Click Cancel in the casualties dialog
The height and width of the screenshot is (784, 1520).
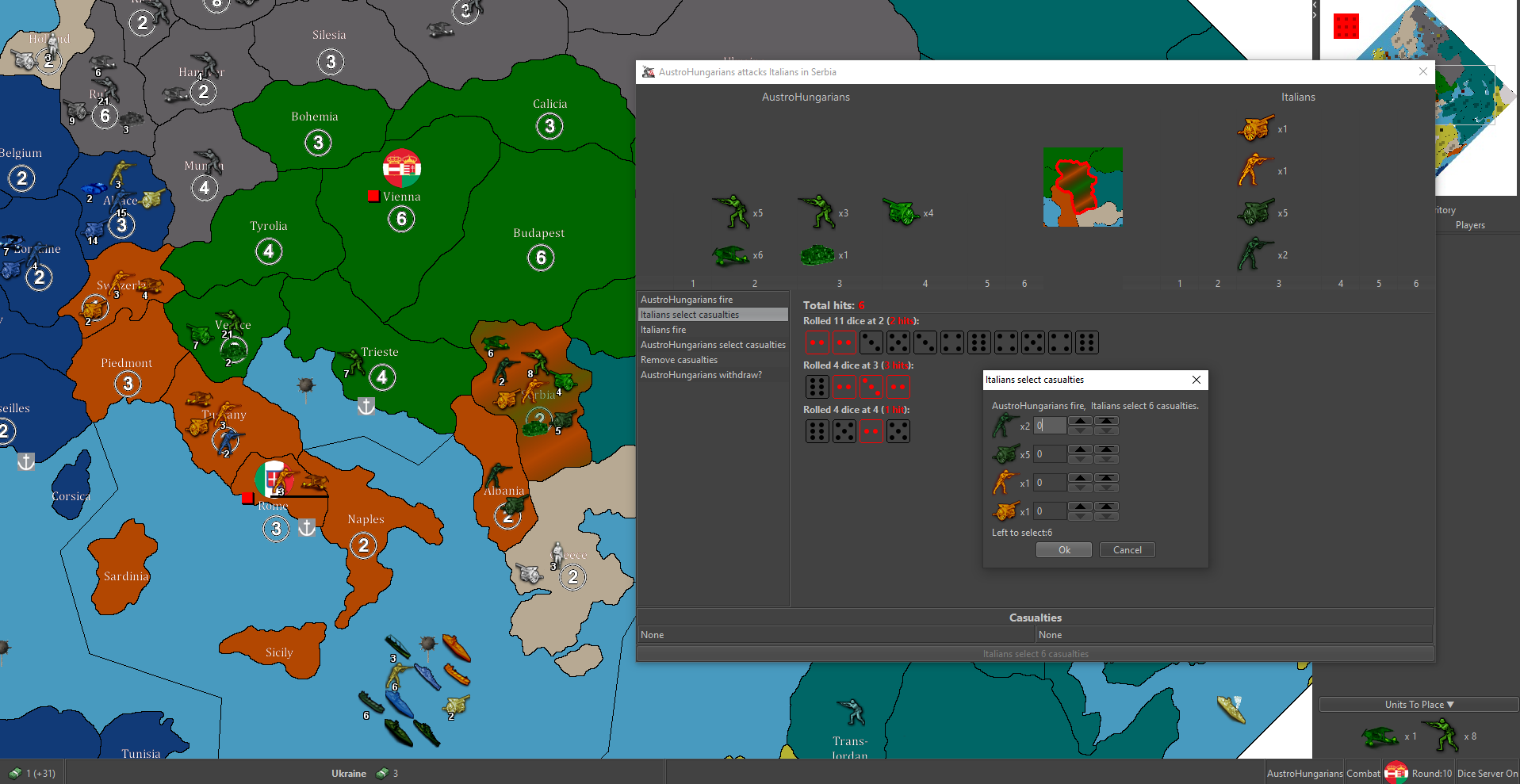point(1128,550)
